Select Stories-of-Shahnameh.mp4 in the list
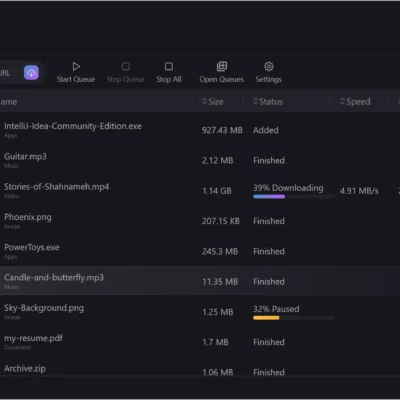The image size is (400, 400). [x=200, y=190]
